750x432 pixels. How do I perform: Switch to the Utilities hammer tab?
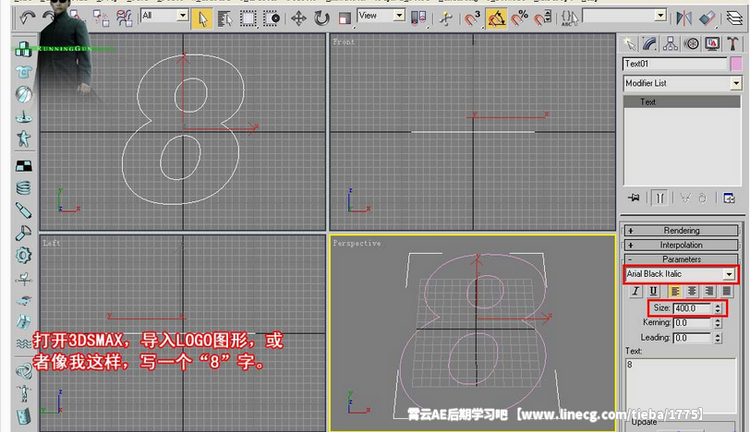732,44
